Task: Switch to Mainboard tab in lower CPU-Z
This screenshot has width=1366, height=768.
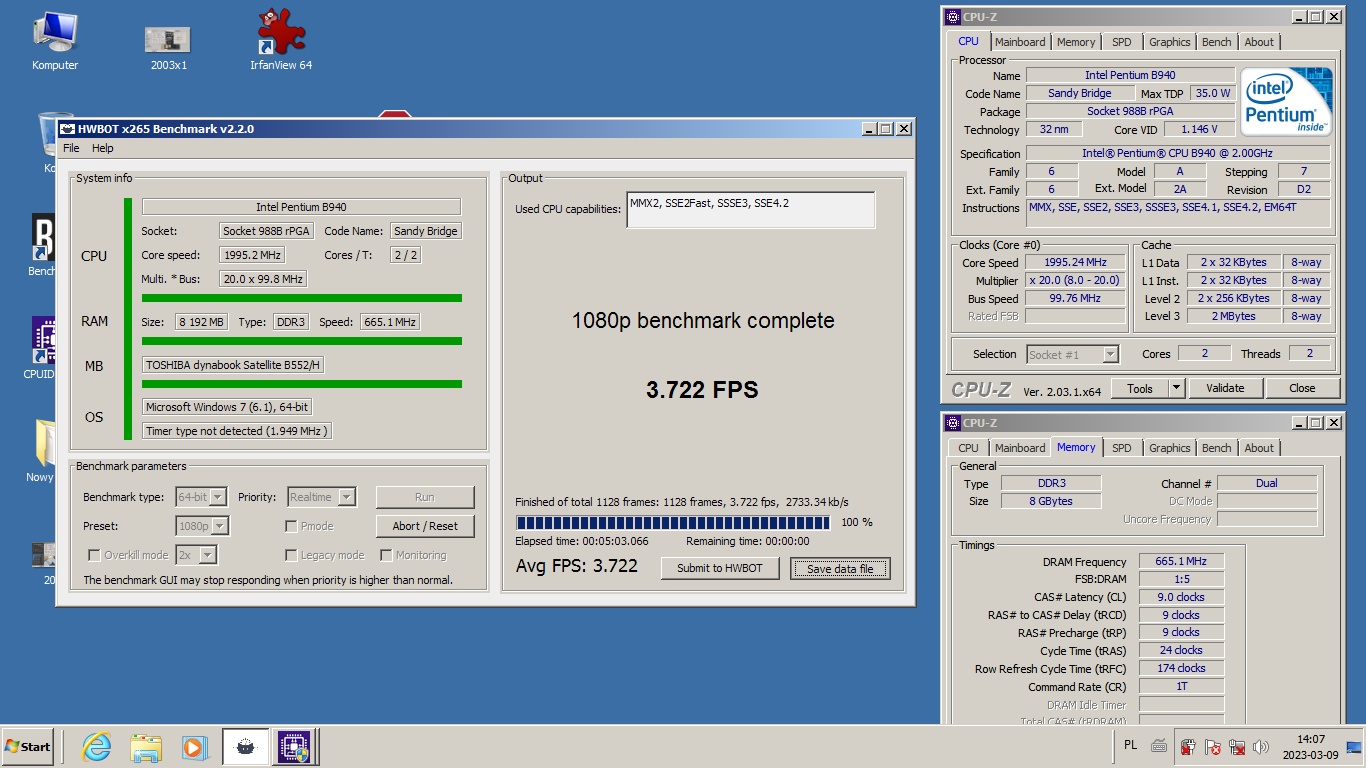Action: pyautogui.click(x=1020, y=448)
